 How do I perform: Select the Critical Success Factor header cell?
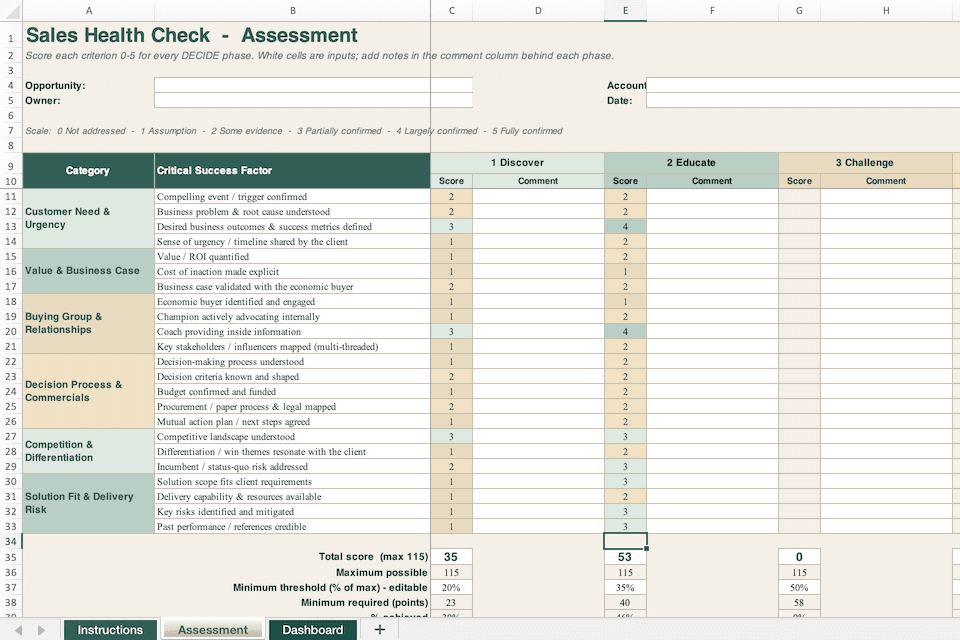tap(293, 170)
